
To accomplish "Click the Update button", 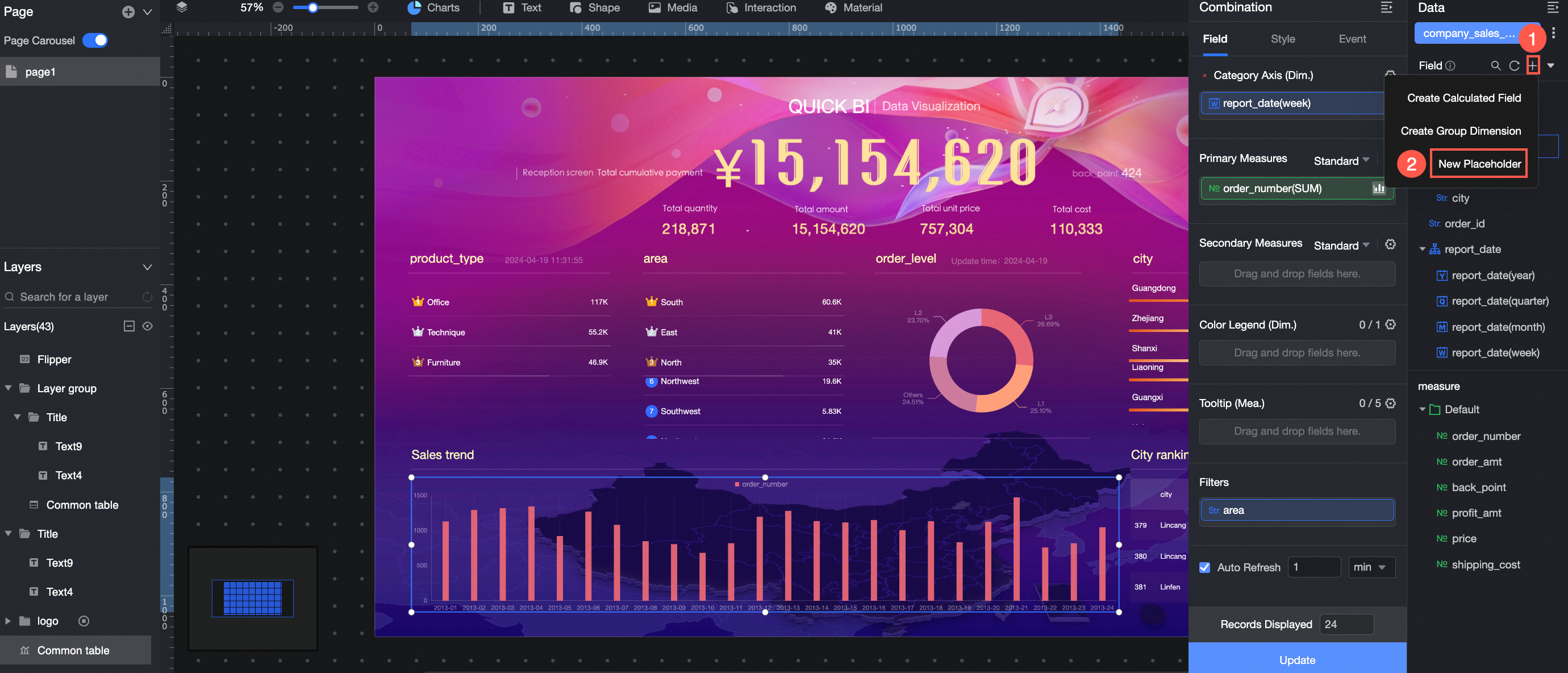I will click(x=1297, y=659).
